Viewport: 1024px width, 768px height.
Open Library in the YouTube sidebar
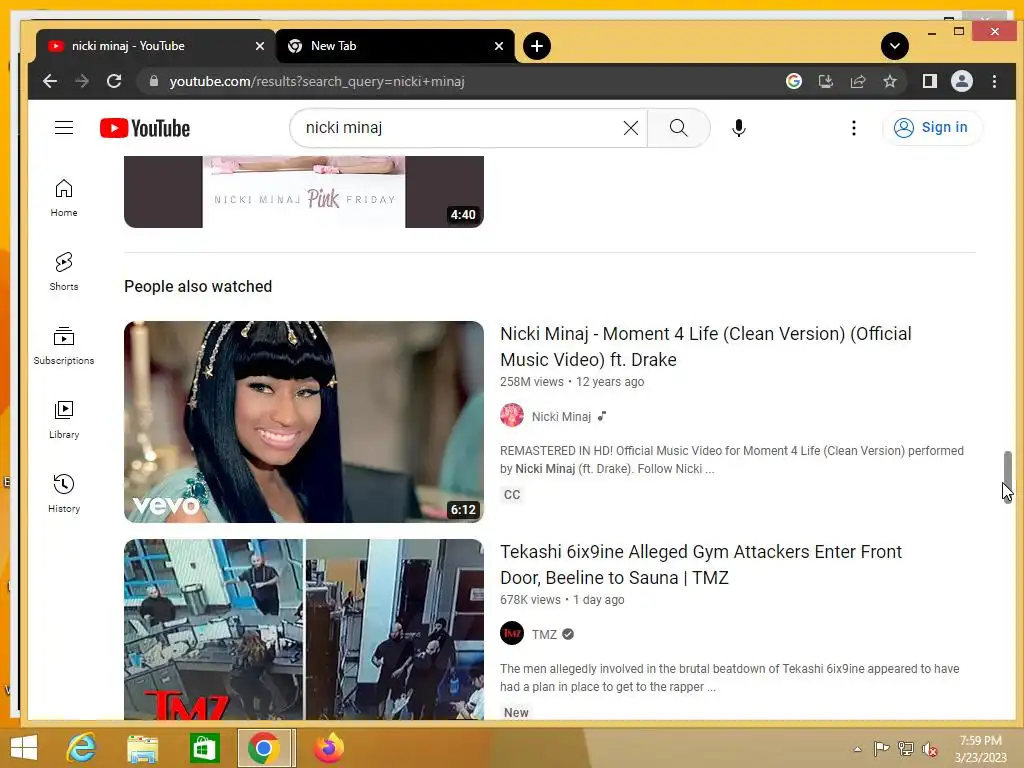(64, 419)
